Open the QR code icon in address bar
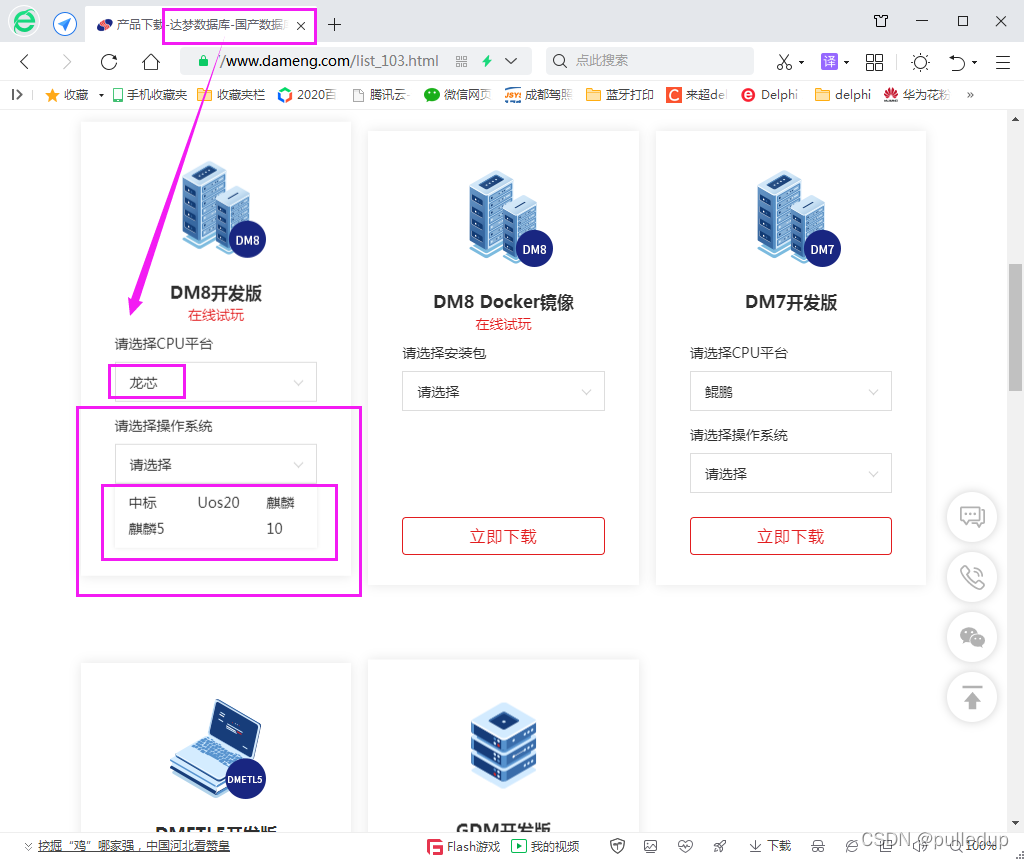 pyautogui.click(x=462, y=61)
